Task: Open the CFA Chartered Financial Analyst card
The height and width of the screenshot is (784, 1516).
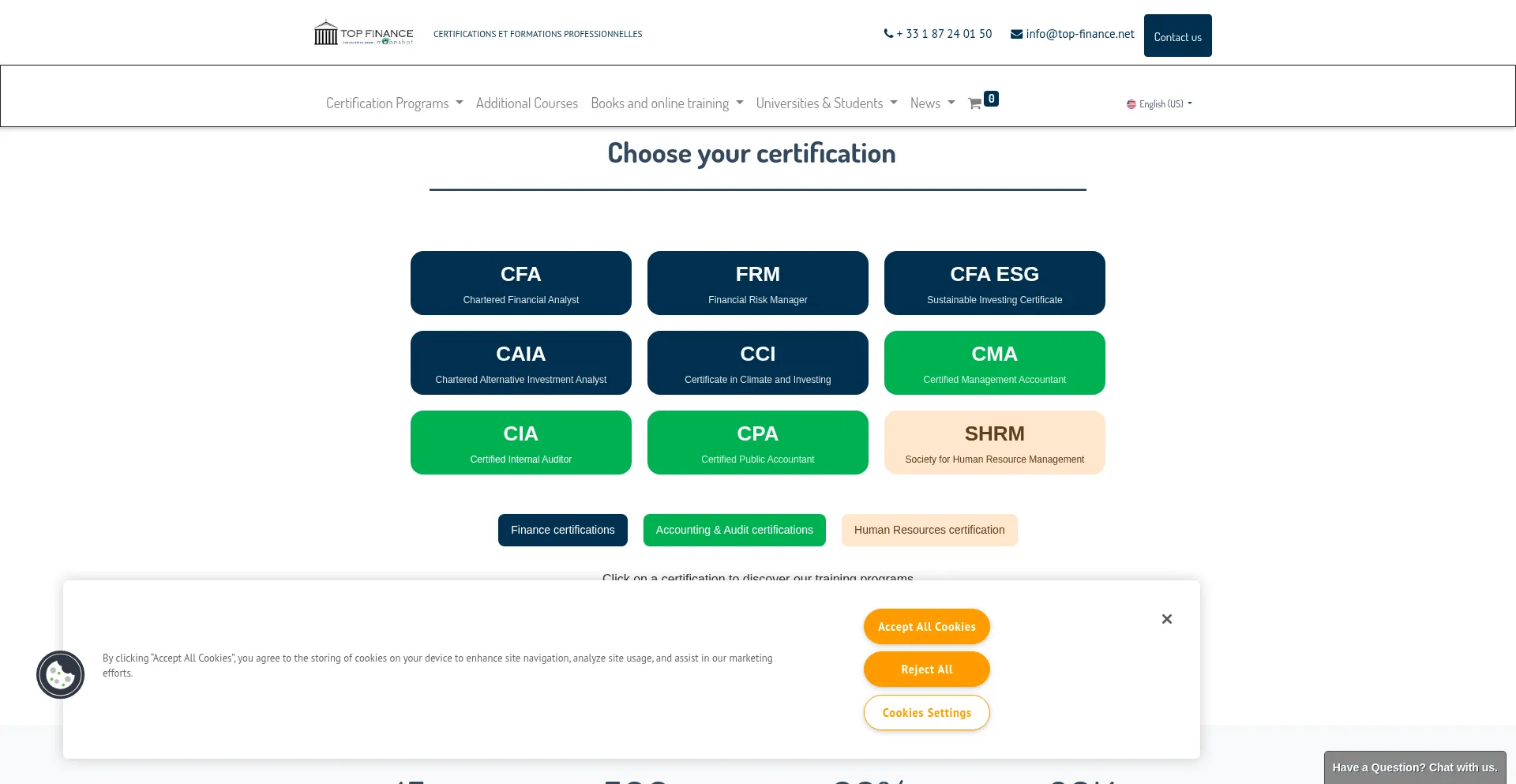Action: pos(520,283)
